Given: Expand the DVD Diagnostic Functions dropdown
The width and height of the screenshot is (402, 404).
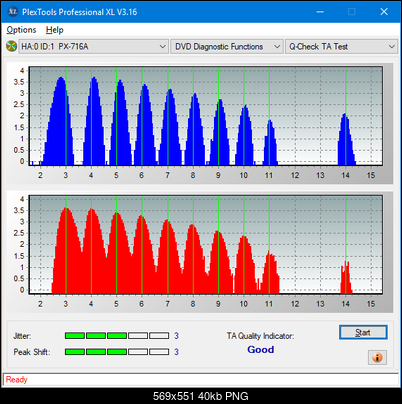Looking at the screenshot, I should click(x=227, y=47).
